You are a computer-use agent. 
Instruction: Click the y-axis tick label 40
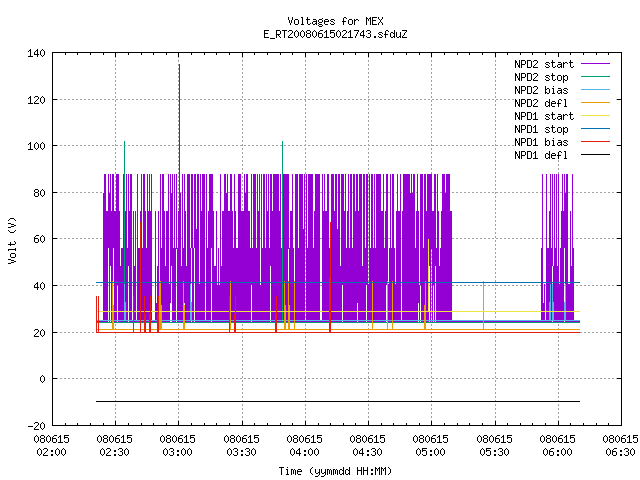[40, 286]
